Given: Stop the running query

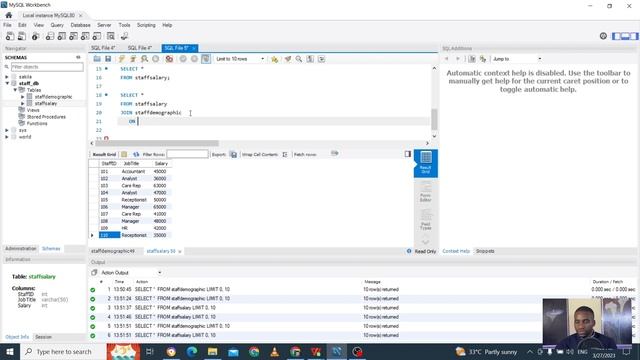Looking at the screenshot, I should click(156, 59).
